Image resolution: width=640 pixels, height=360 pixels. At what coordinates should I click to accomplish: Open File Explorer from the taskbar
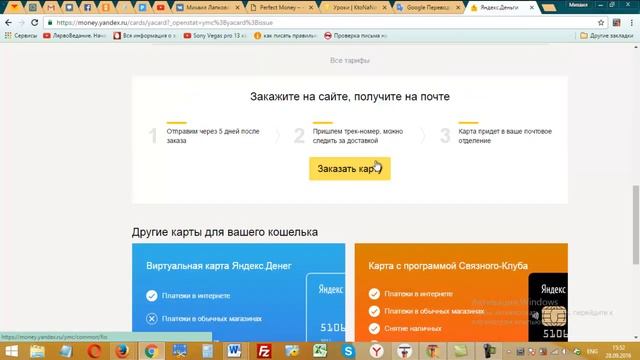click(x=37, y=351)
